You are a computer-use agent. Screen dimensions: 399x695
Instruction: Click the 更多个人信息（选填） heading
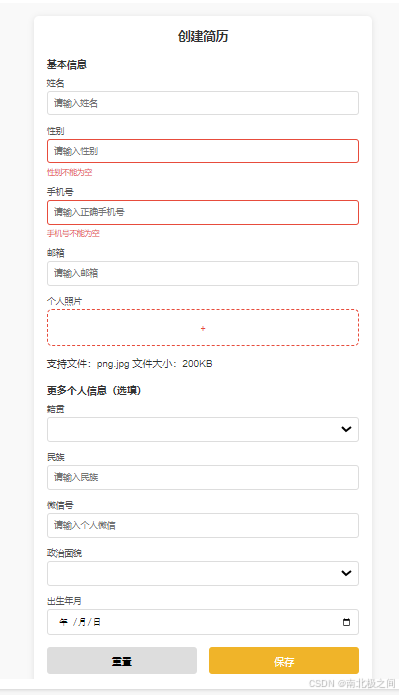tap(94, 390)
